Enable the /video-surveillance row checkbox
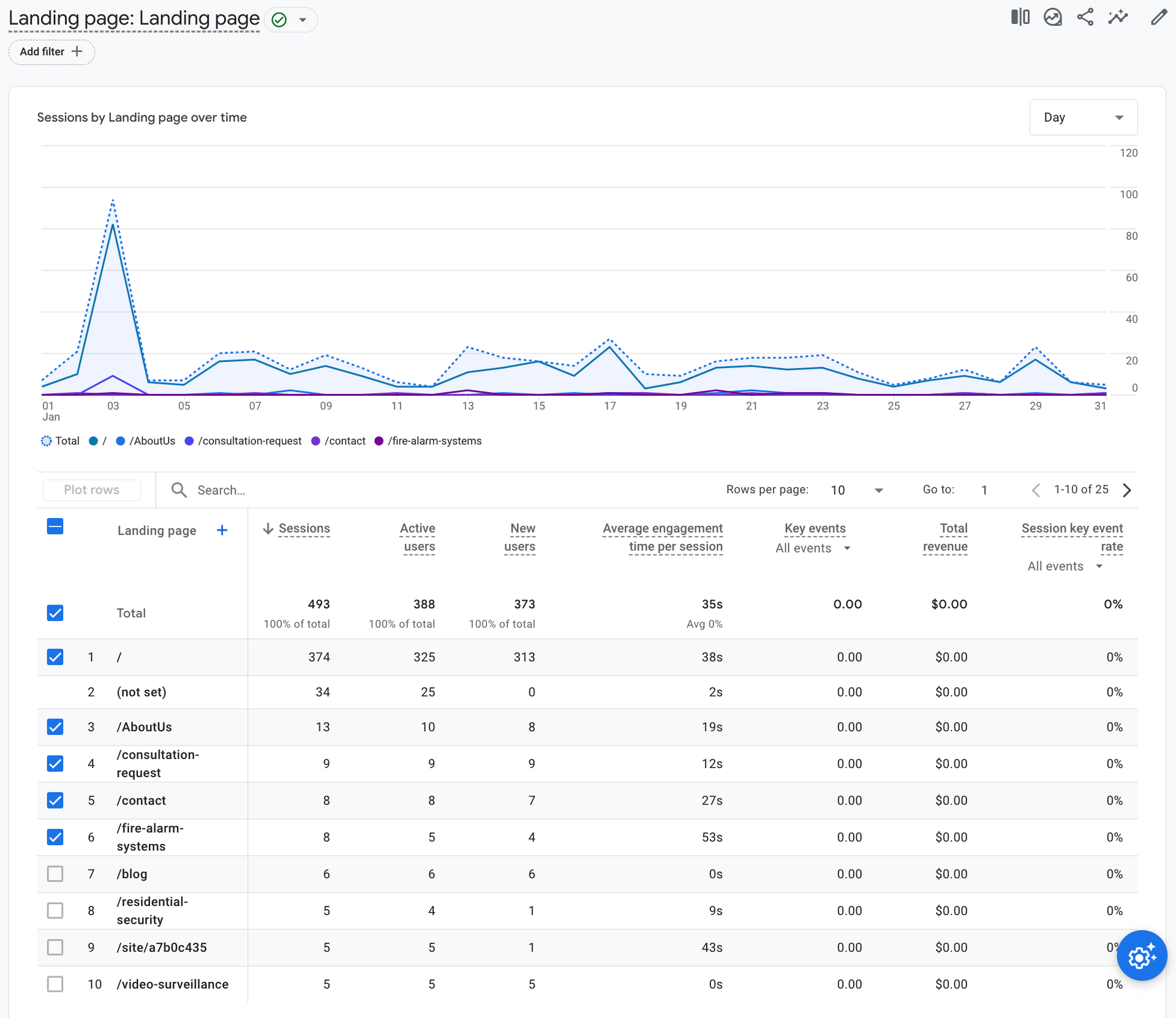Viewport: 1176px width, 1018px height. (55, 984)
